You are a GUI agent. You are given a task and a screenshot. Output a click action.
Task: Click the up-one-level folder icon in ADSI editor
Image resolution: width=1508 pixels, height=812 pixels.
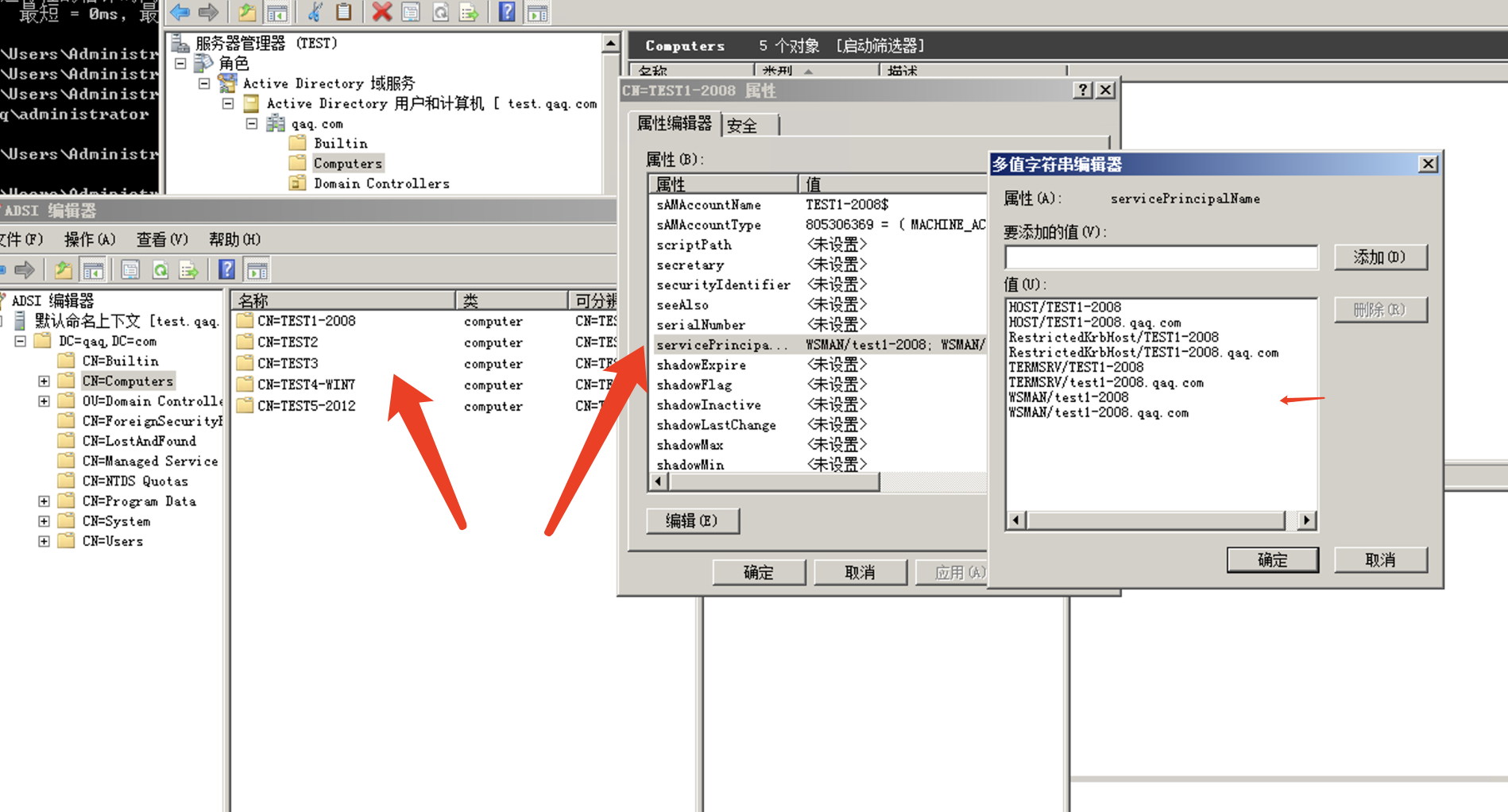click(x=64, y=269)
